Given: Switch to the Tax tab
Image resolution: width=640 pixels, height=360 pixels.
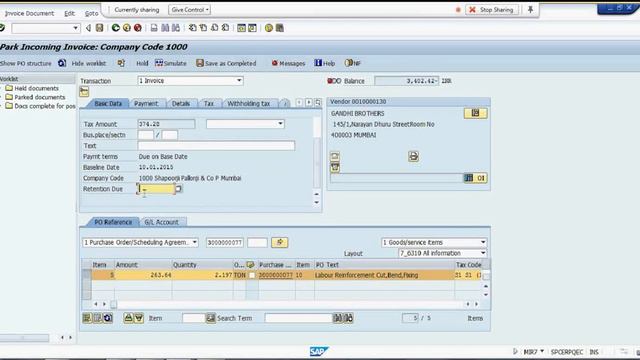Looking at the screenshot, I should click(x=209, y=104).
